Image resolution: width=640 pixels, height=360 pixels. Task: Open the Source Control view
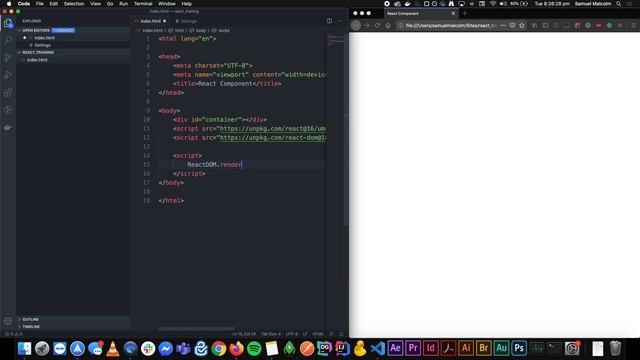pos(8,58)
